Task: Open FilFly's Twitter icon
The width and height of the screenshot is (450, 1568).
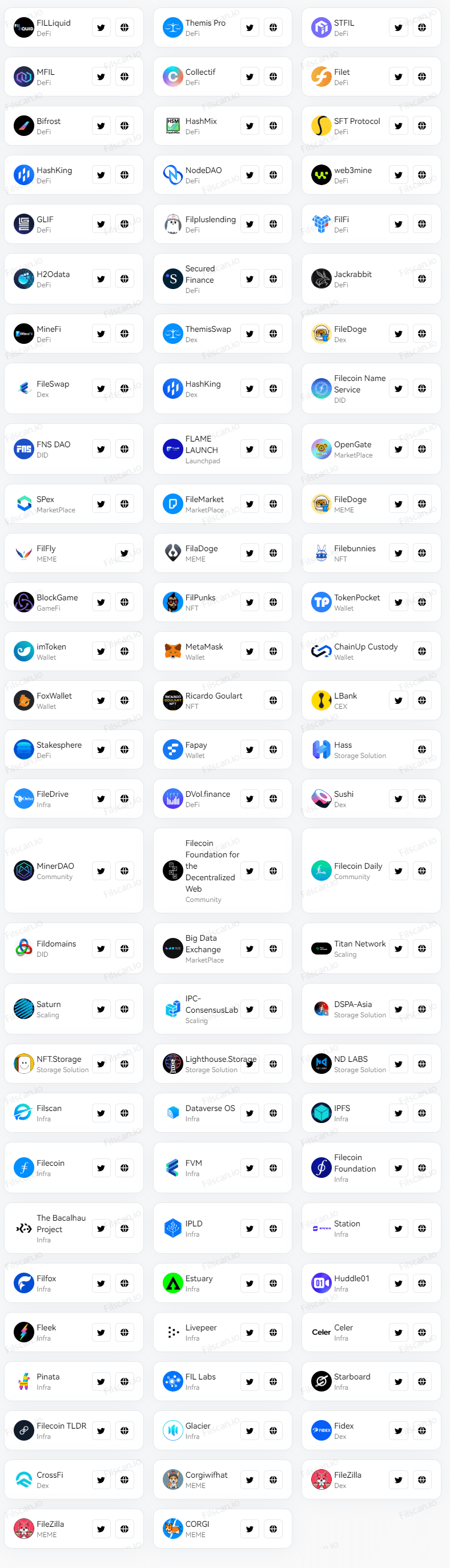Action: point(124,553)
